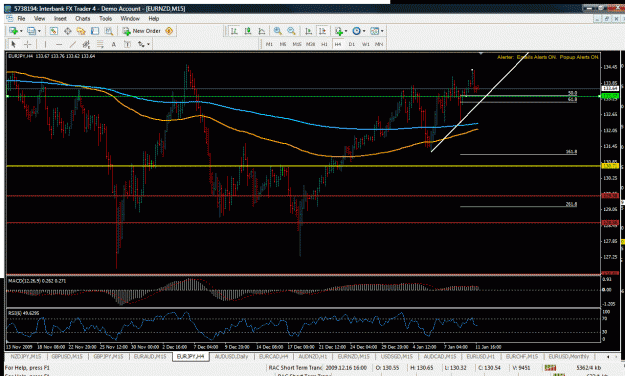Viewport: 625px width, 376px height.
Task: Open the Indicators list icon
Action: (339, 31)
